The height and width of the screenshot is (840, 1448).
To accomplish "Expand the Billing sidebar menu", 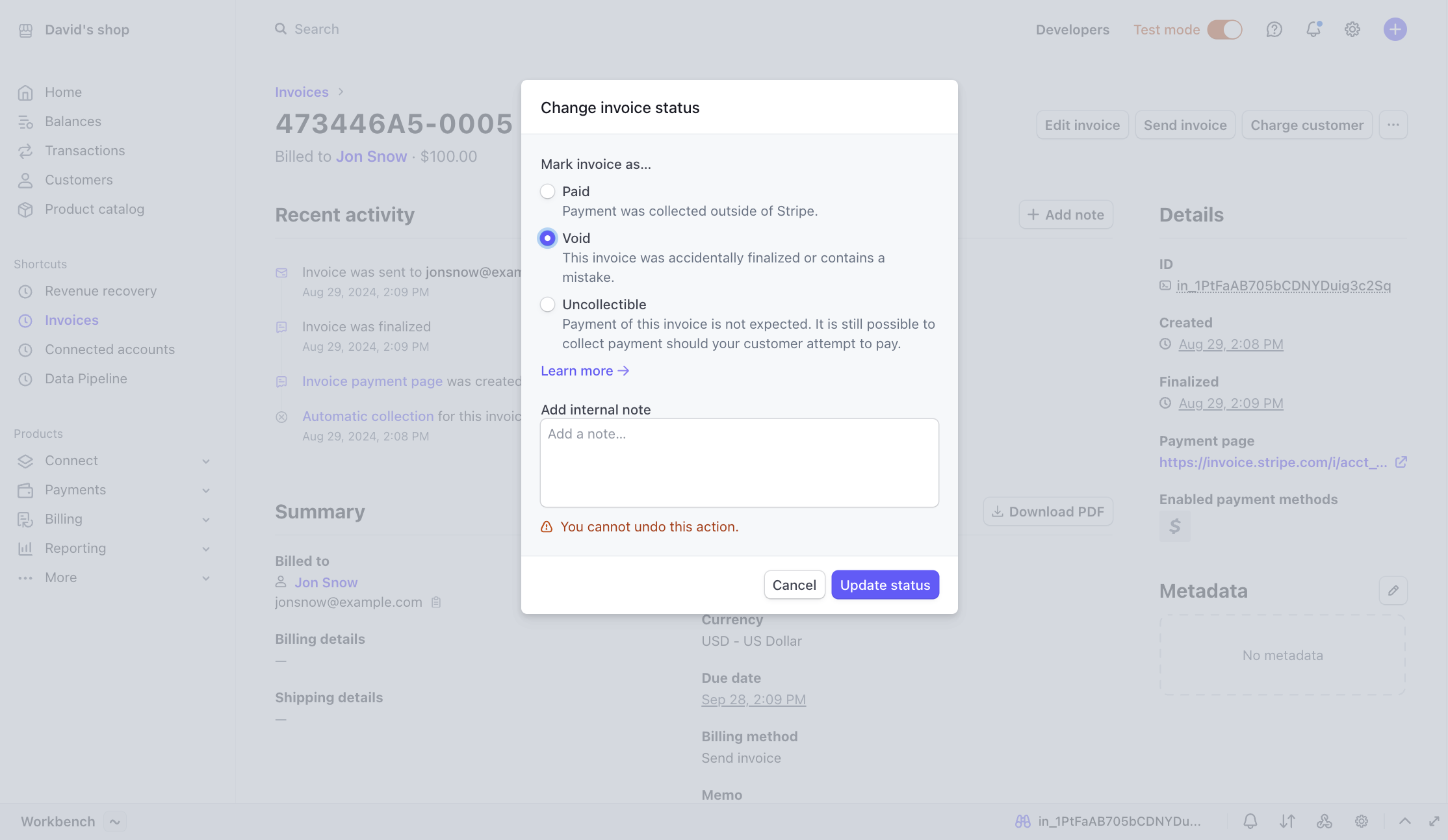I will pyautogui.click(x=205, y=520).
